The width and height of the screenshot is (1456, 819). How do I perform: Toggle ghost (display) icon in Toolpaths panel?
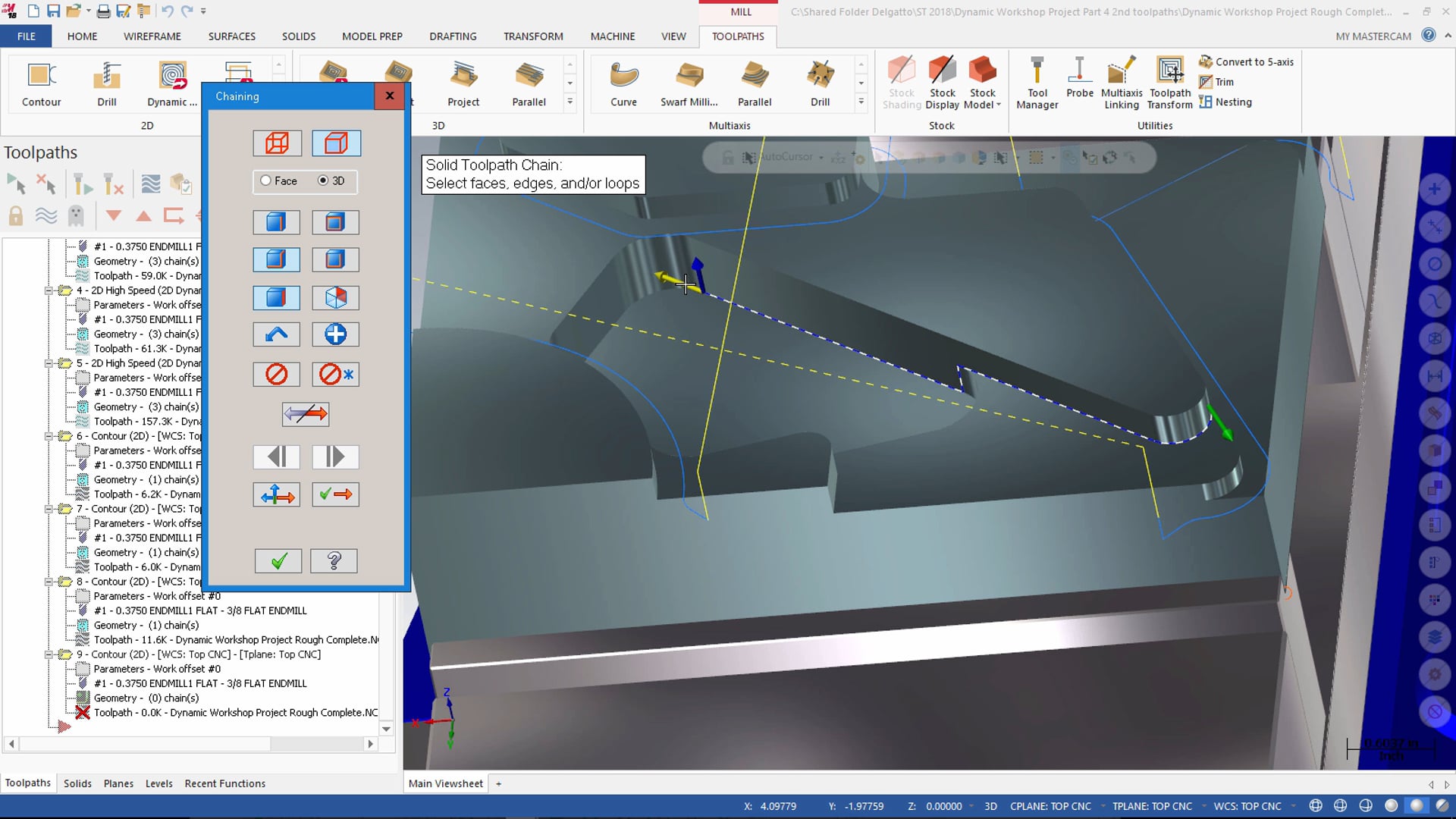[x=76, y=216]
